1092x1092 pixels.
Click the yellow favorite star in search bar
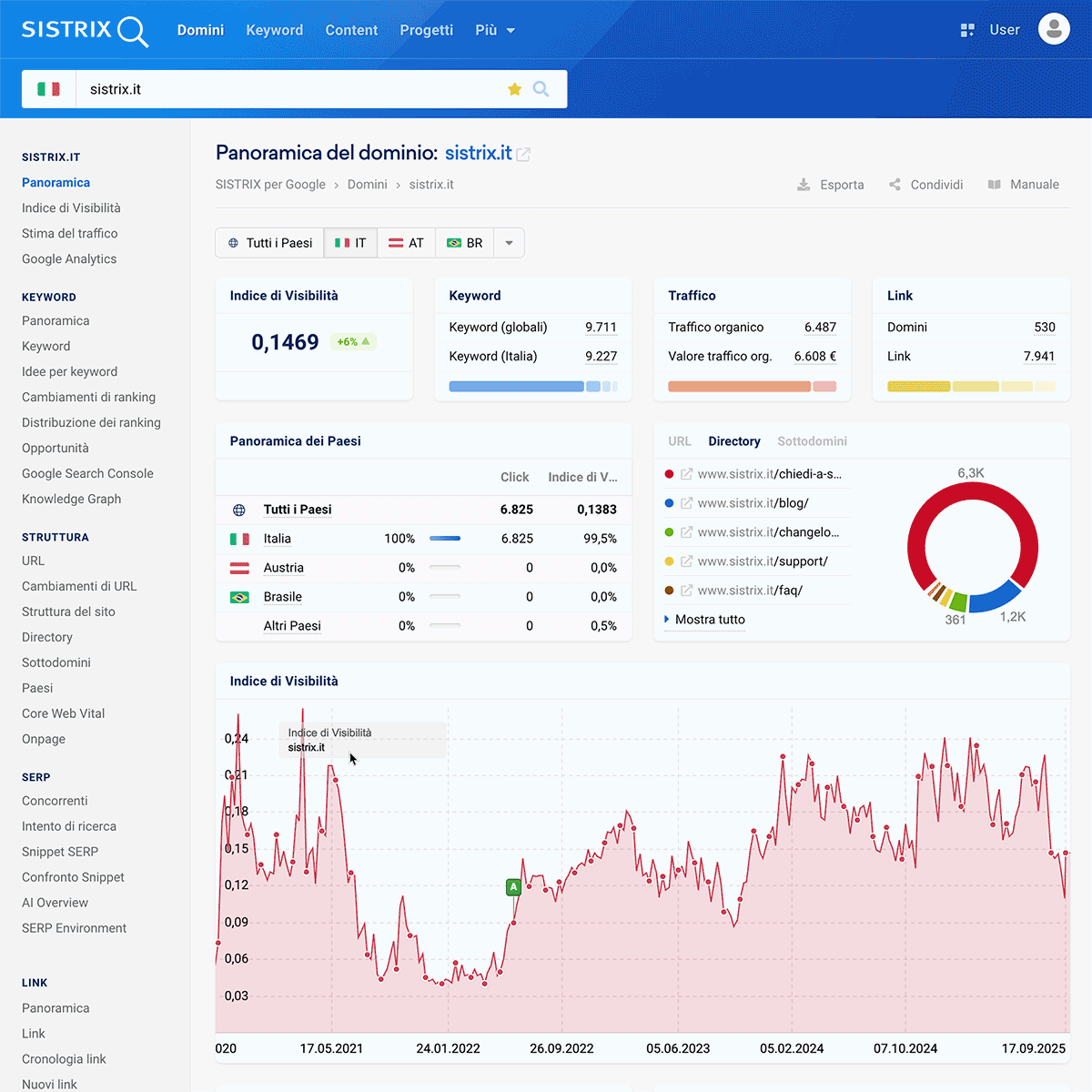pos(514,89)
